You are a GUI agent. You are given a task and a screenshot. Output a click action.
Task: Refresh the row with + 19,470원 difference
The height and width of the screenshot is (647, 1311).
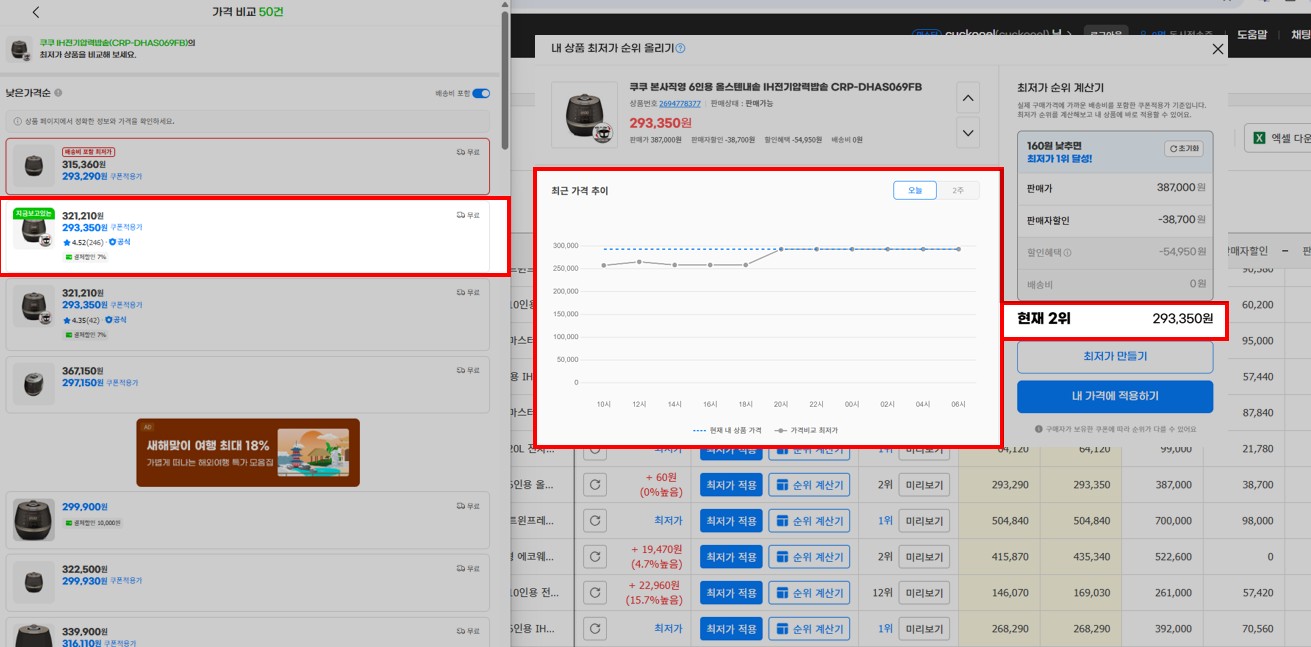coord(596,557)
